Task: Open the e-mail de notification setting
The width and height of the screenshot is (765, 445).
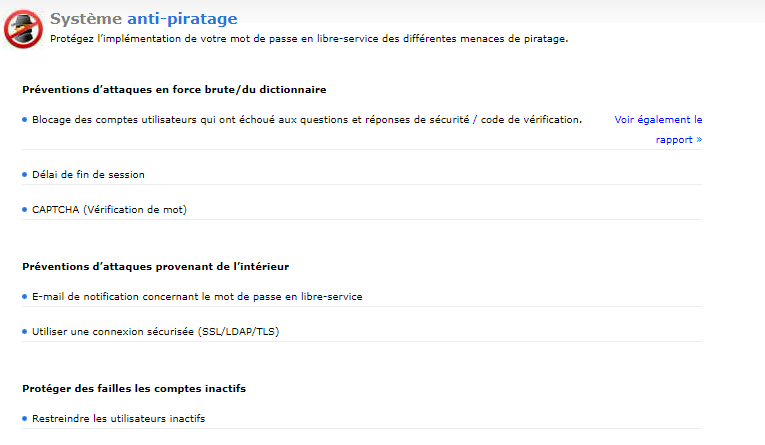Action: (197, 296)
